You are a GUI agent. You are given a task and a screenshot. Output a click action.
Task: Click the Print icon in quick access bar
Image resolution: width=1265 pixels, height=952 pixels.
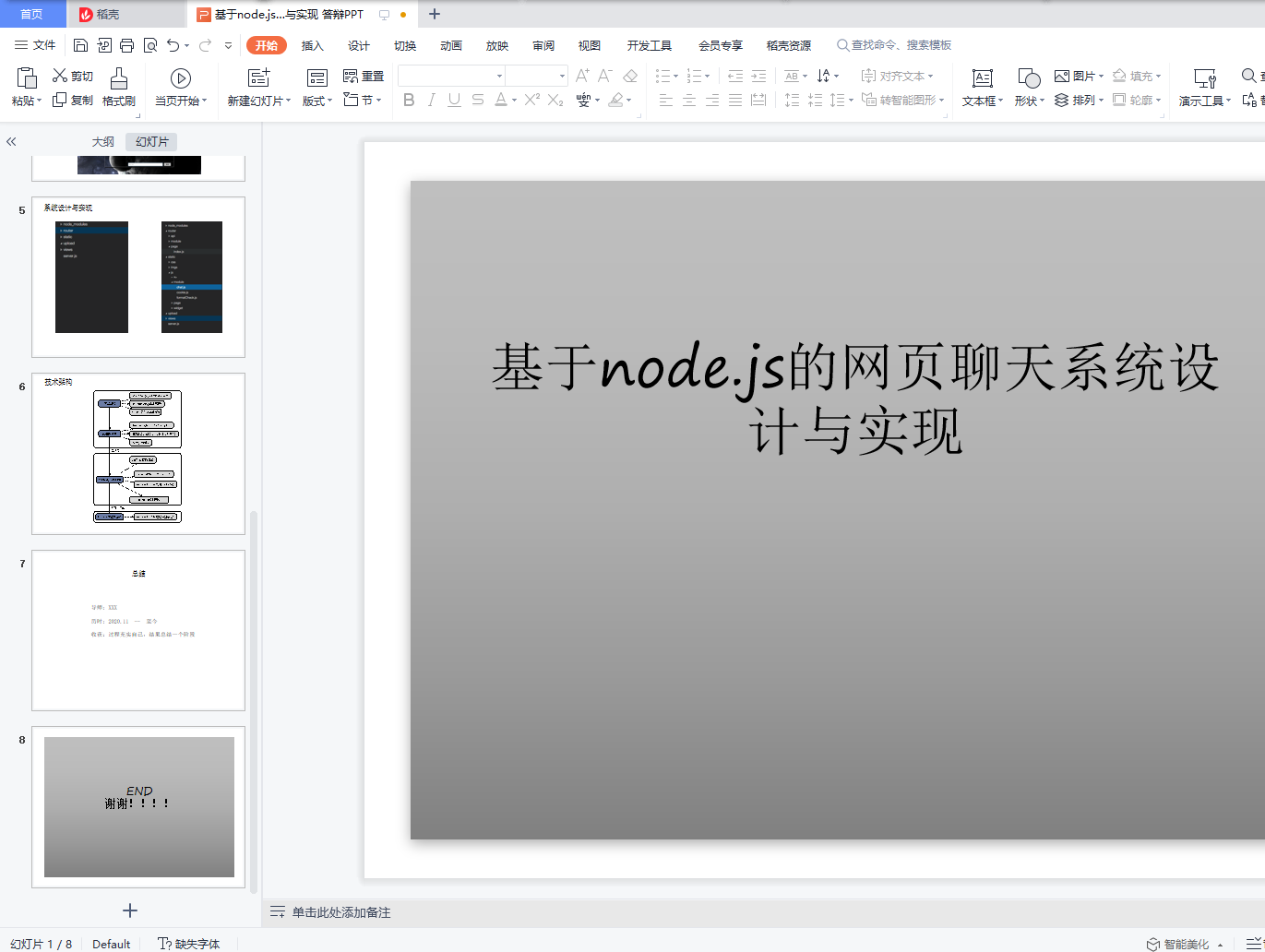tap(127, 45)
